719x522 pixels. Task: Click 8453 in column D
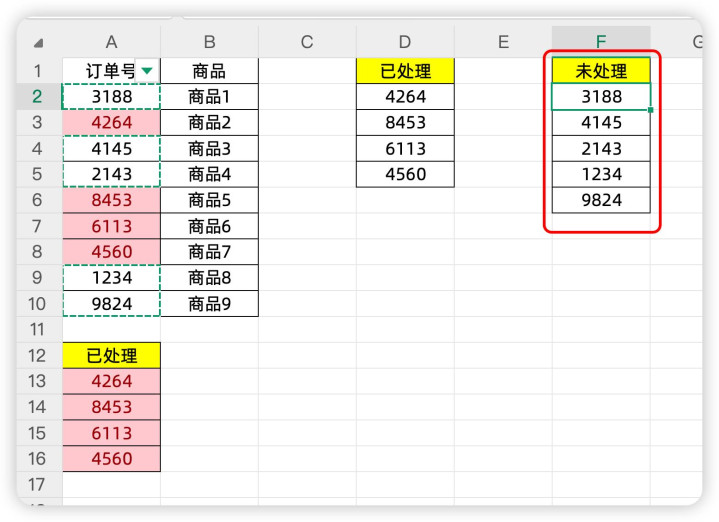click(x=405, y=122)
